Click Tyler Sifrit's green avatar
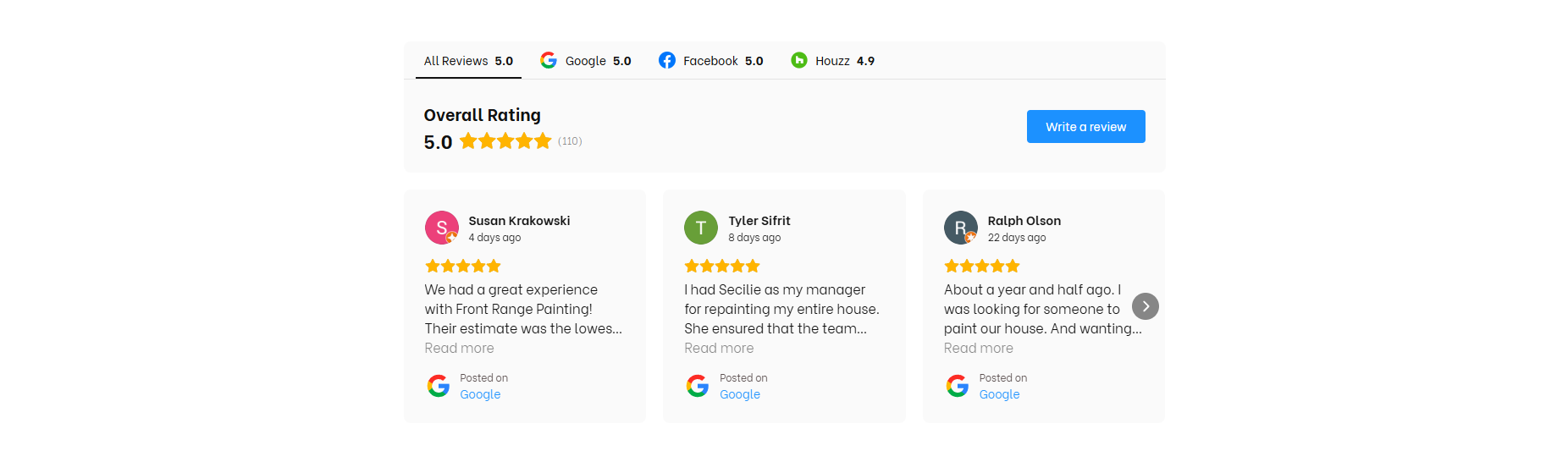 [x=701, y=228]
